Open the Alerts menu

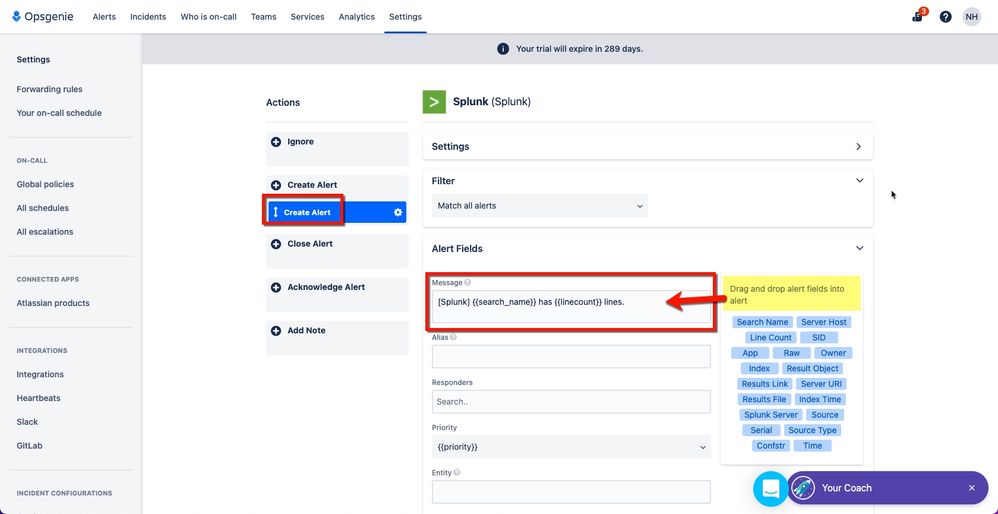tap(104, 17)
